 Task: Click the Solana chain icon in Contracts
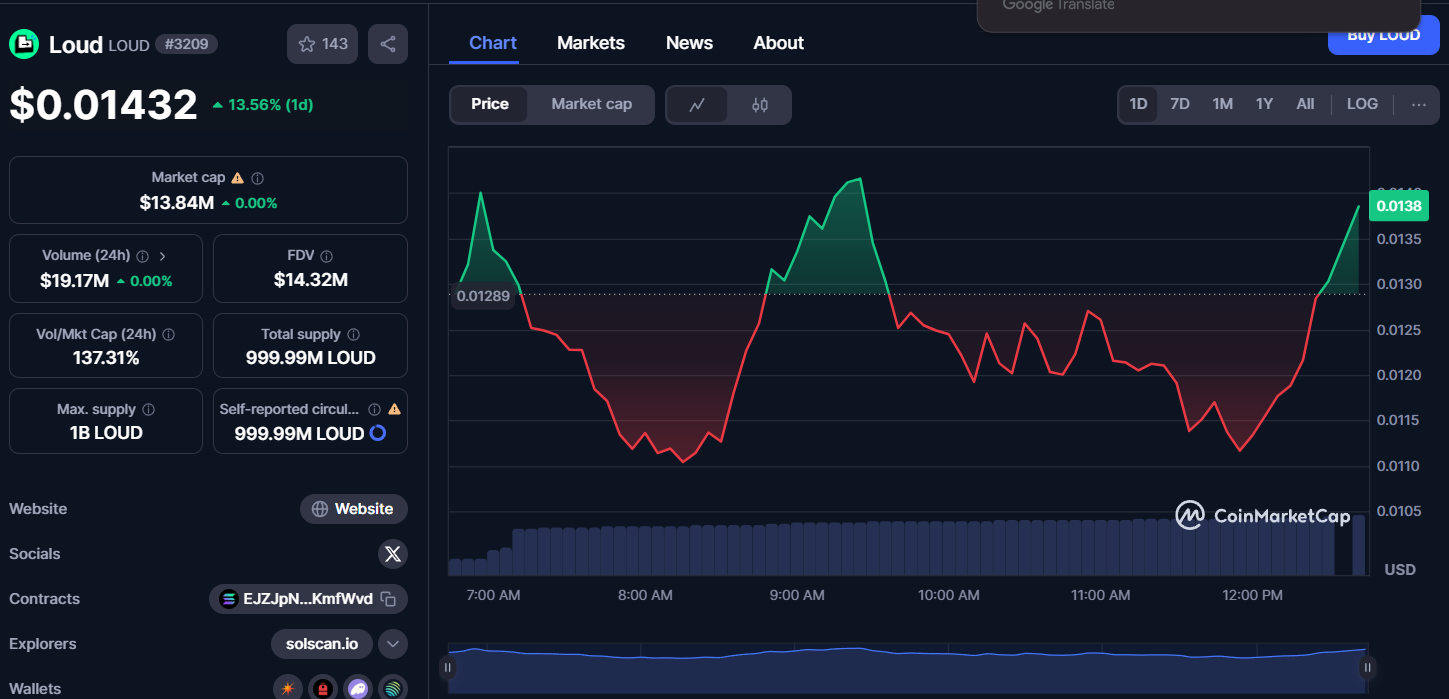tap(229, 599)
